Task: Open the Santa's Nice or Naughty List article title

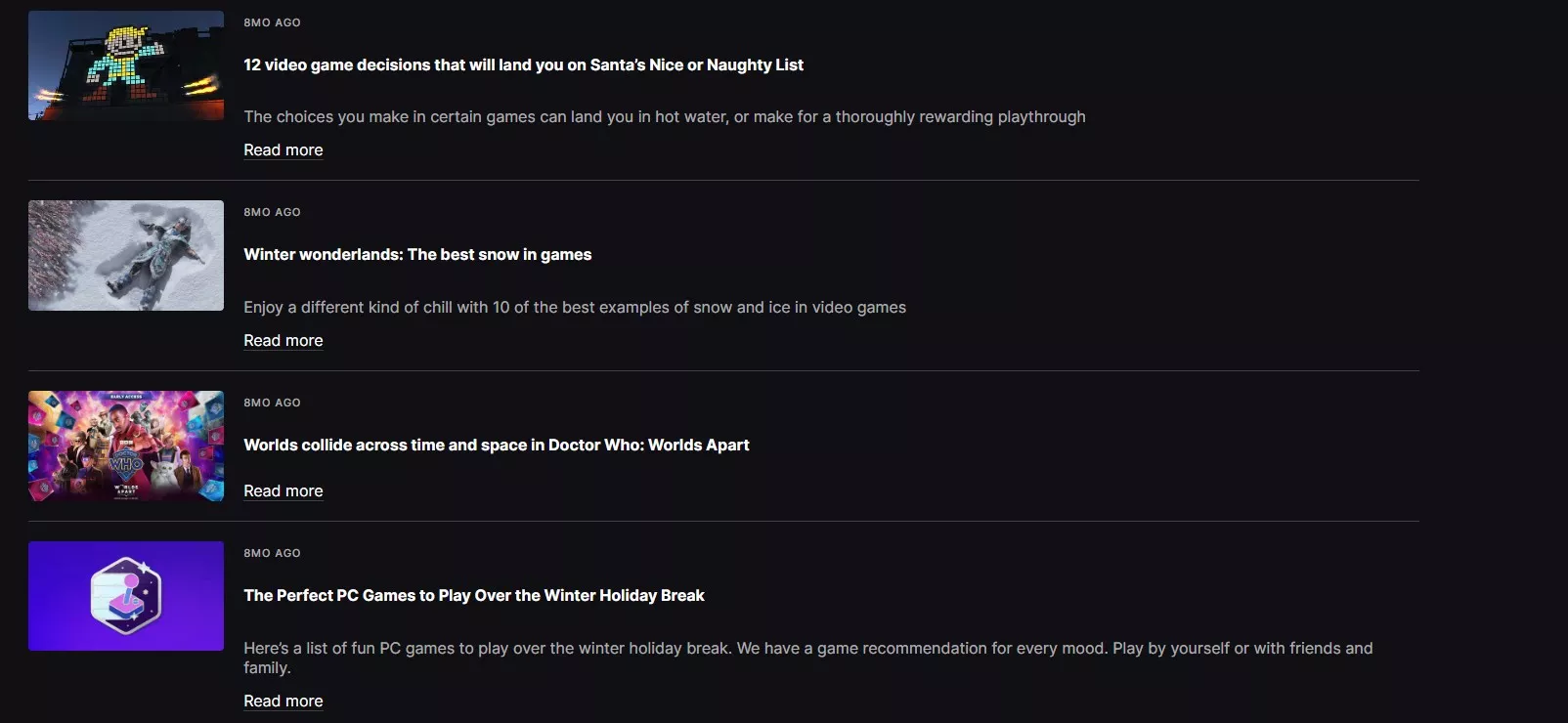Action: 523,64
